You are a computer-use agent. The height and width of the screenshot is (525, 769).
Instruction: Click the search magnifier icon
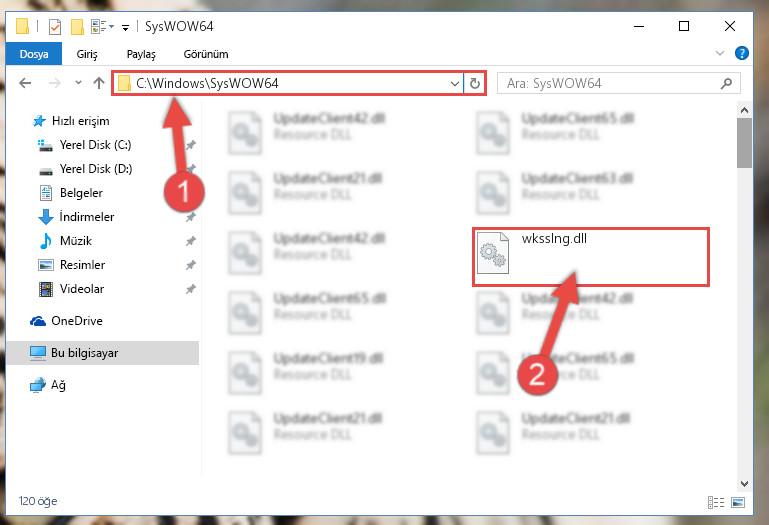coord(726,83)
